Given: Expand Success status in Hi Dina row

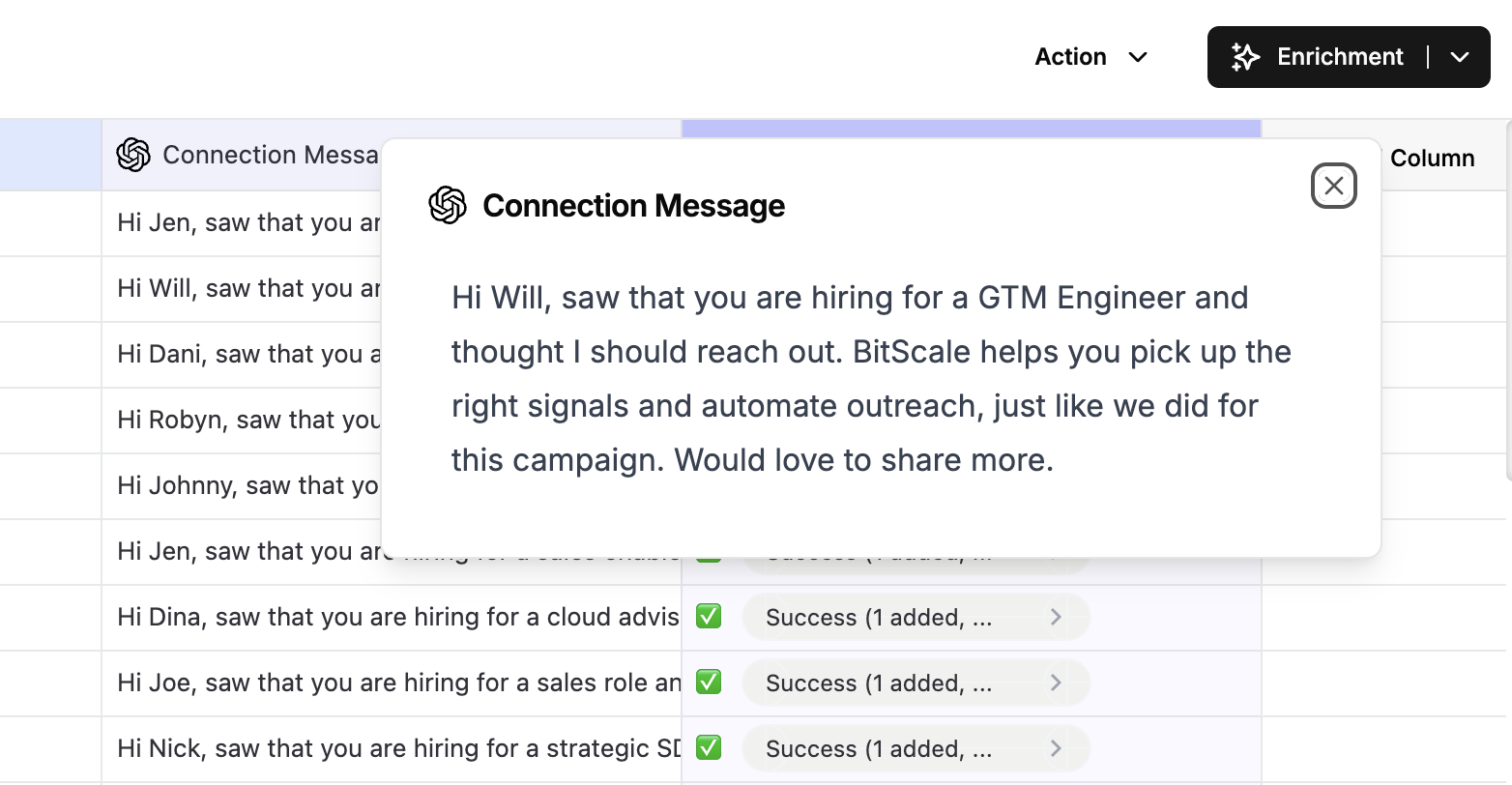Looking at the screenshot, I should click(916, 617).
